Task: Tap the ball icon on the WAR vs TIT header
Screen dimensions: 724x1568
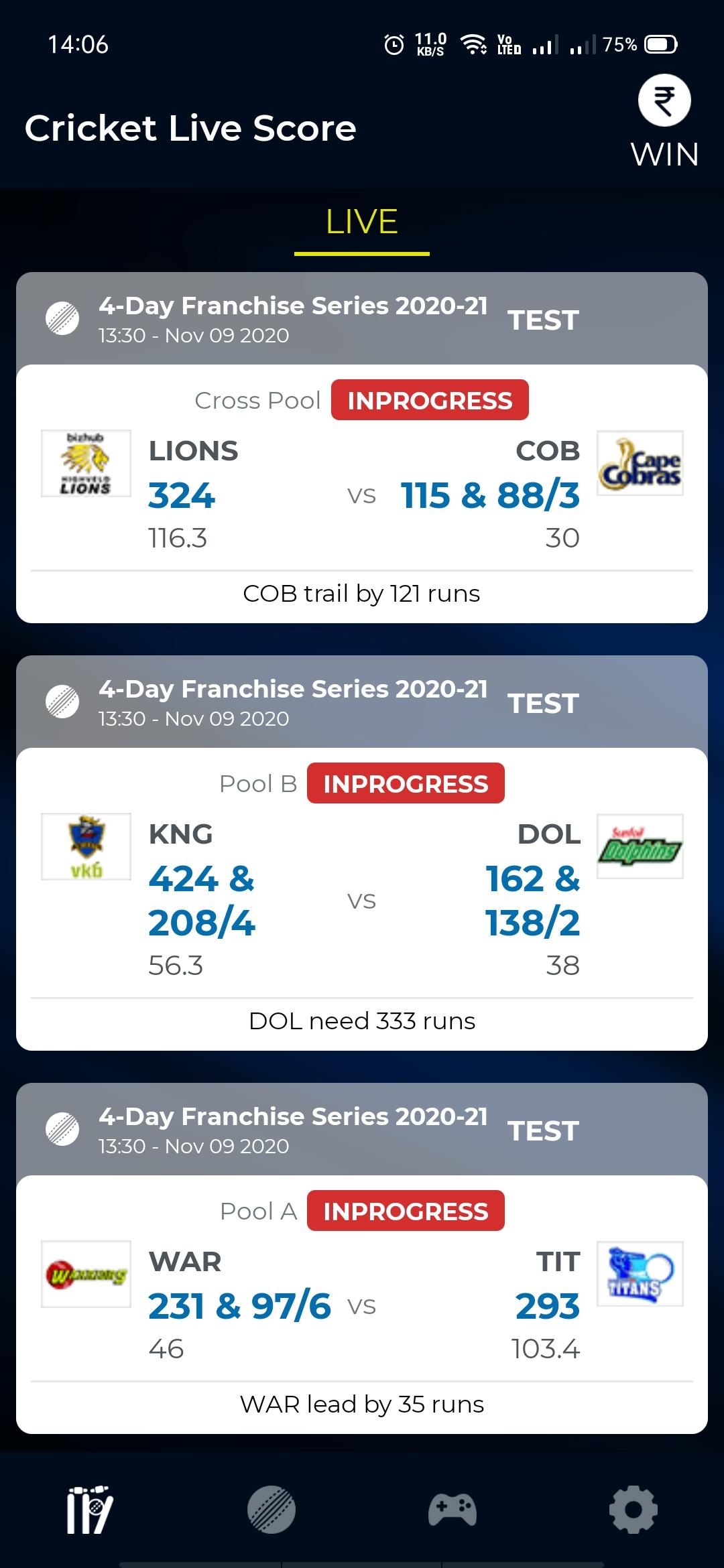Action: coord(62,1129)
